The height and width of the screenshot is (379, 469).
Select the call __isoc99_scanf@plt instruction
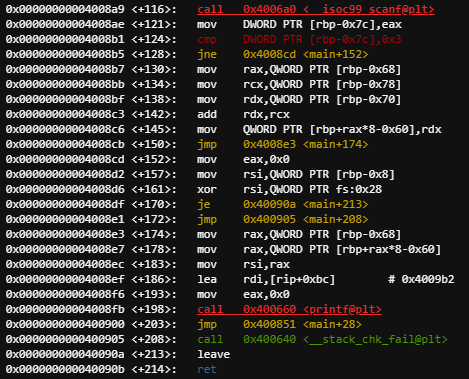(x=316, y=9)
